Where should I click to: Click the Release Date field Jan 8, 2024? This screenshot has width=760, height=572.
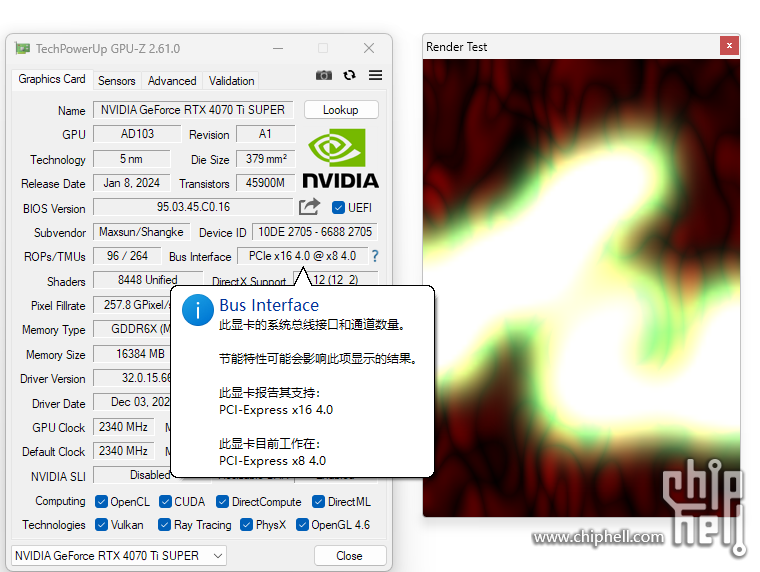click(x=131, y=183)
